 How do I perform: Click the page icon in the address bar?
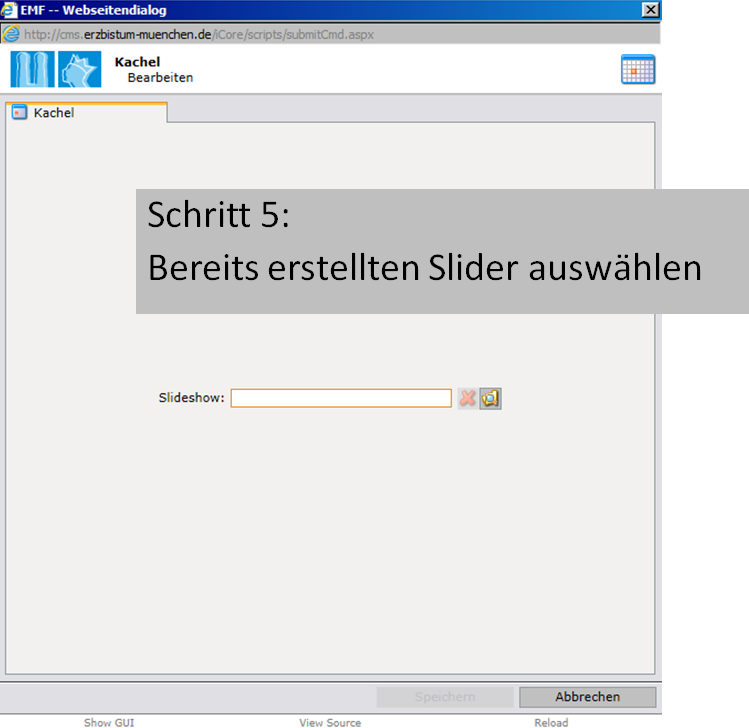click(x=11, y=33)
